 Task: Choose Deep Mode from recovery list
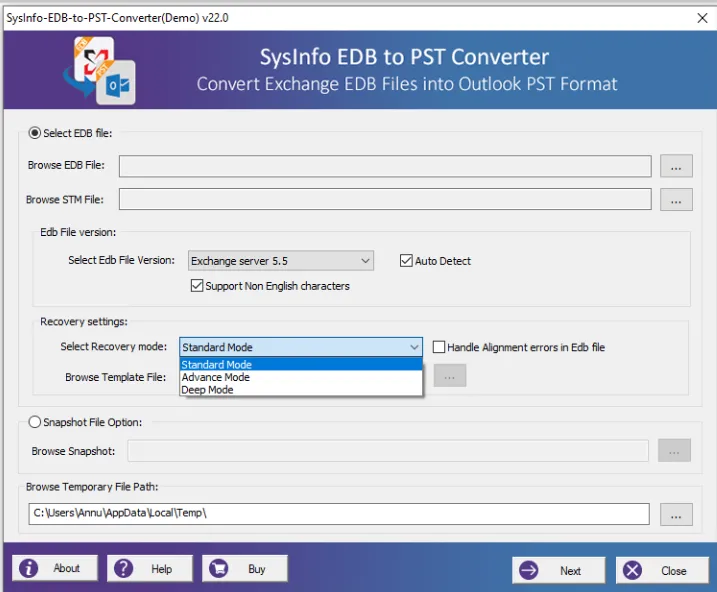(x=208, y=390)
